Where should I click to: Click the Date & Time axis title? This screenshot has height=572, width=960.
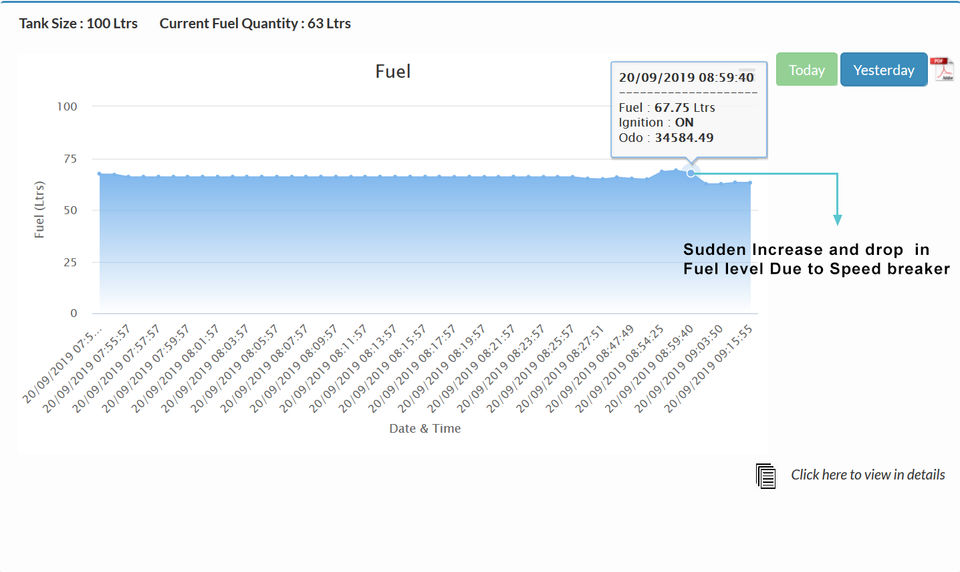pos(425,429)
